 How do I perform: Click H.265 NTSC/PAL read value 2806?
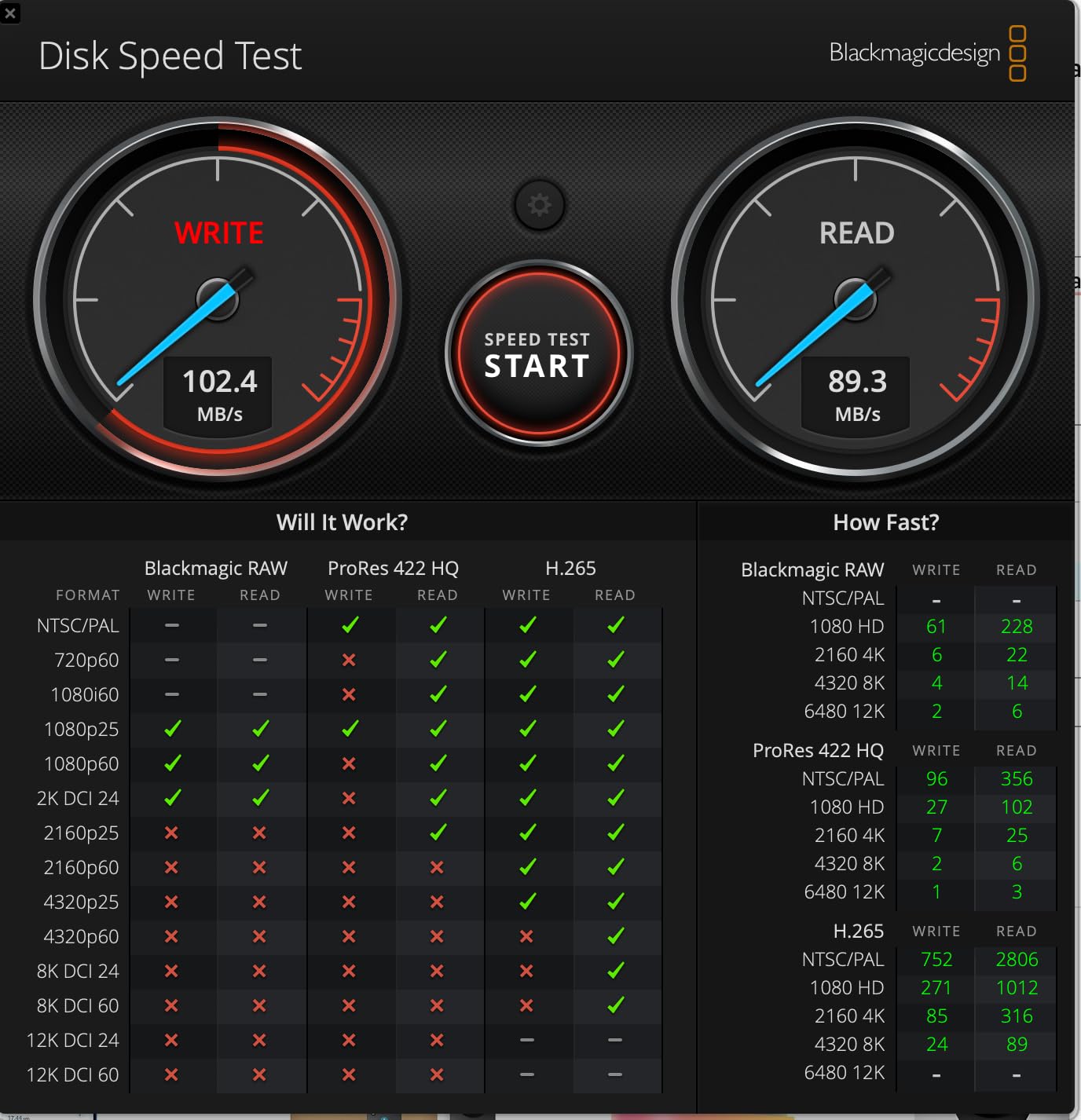point(1017,959)
